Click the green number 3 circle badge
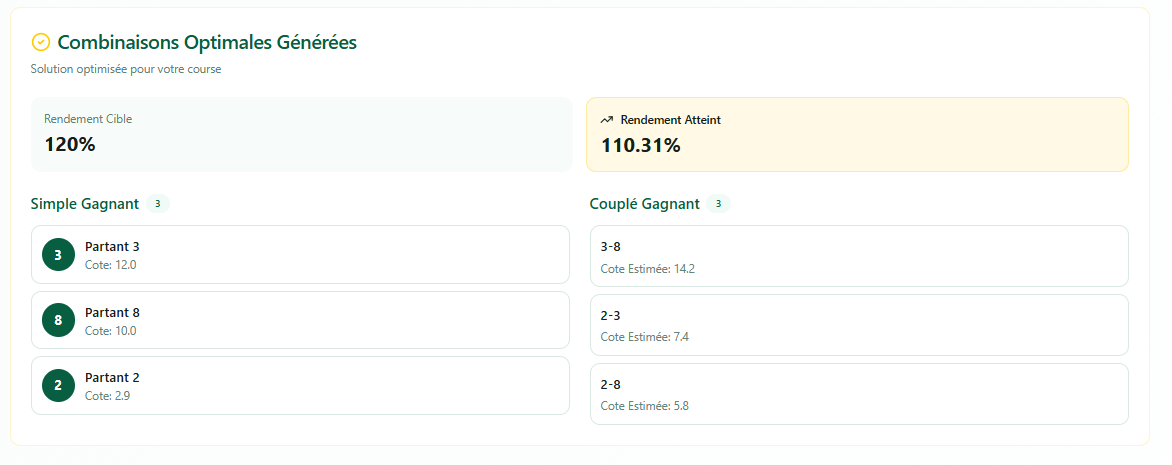 click(x=58, y=255)
